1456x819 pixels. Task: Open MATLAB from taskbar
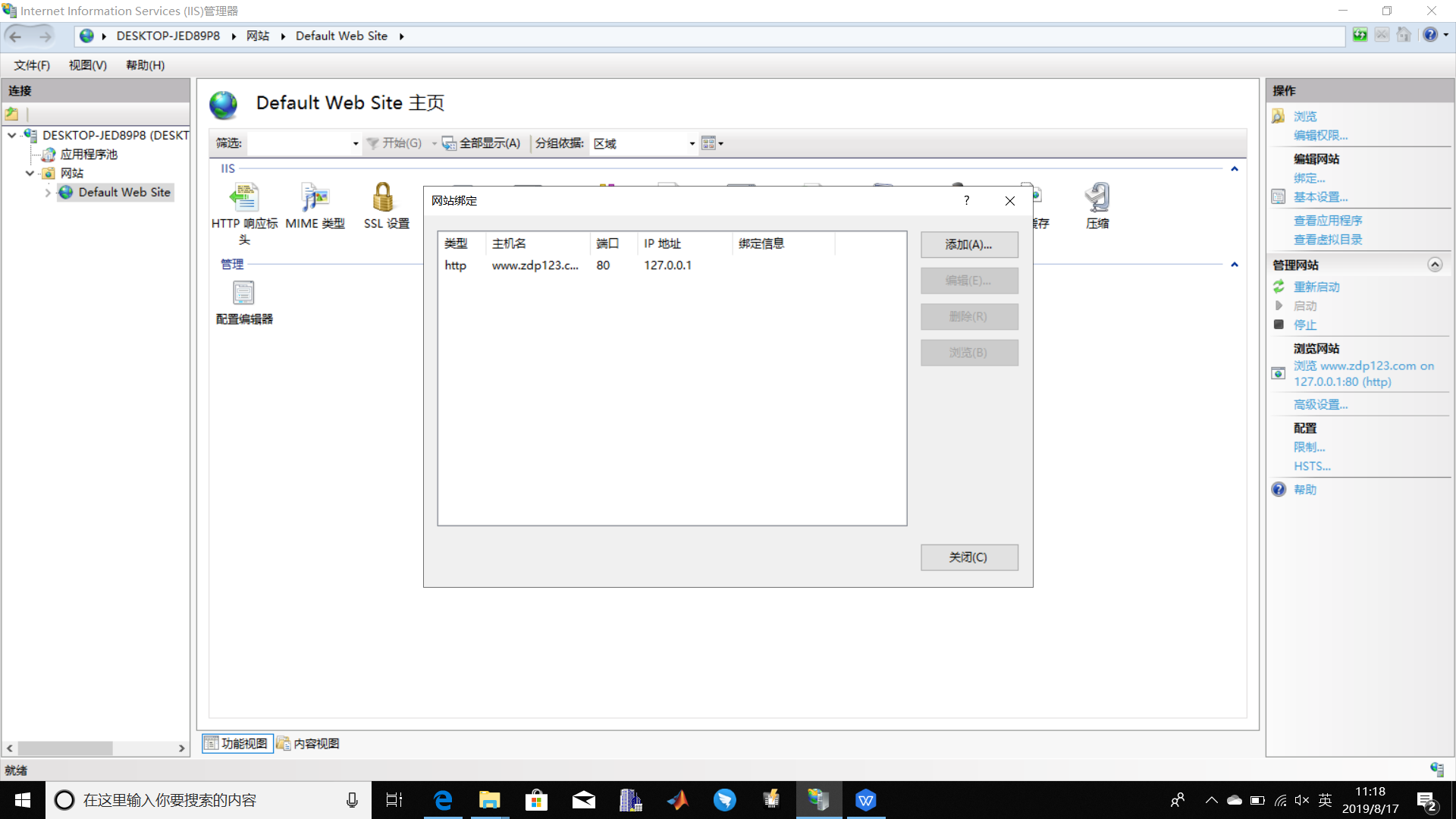pos(678,800)
